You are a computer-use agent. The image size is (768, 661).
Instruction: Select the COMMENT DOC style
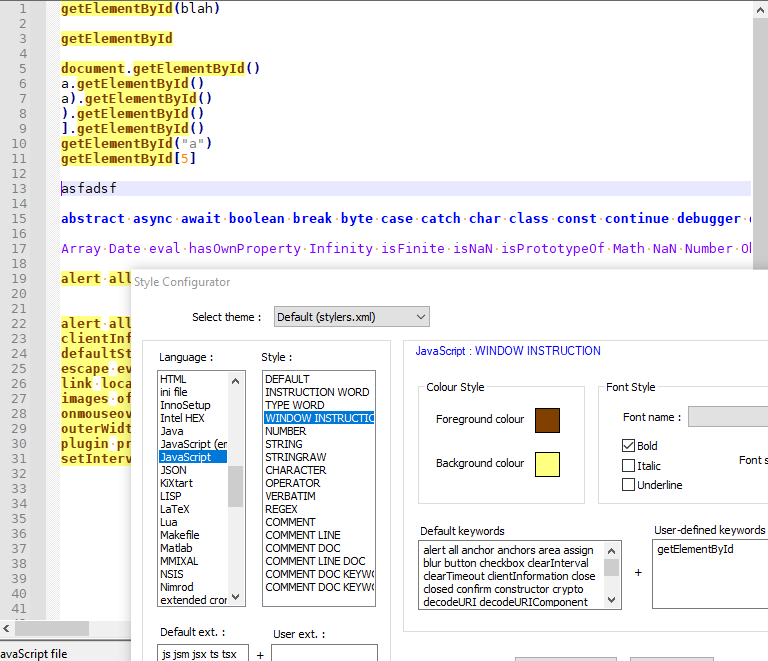pos(319,548)
